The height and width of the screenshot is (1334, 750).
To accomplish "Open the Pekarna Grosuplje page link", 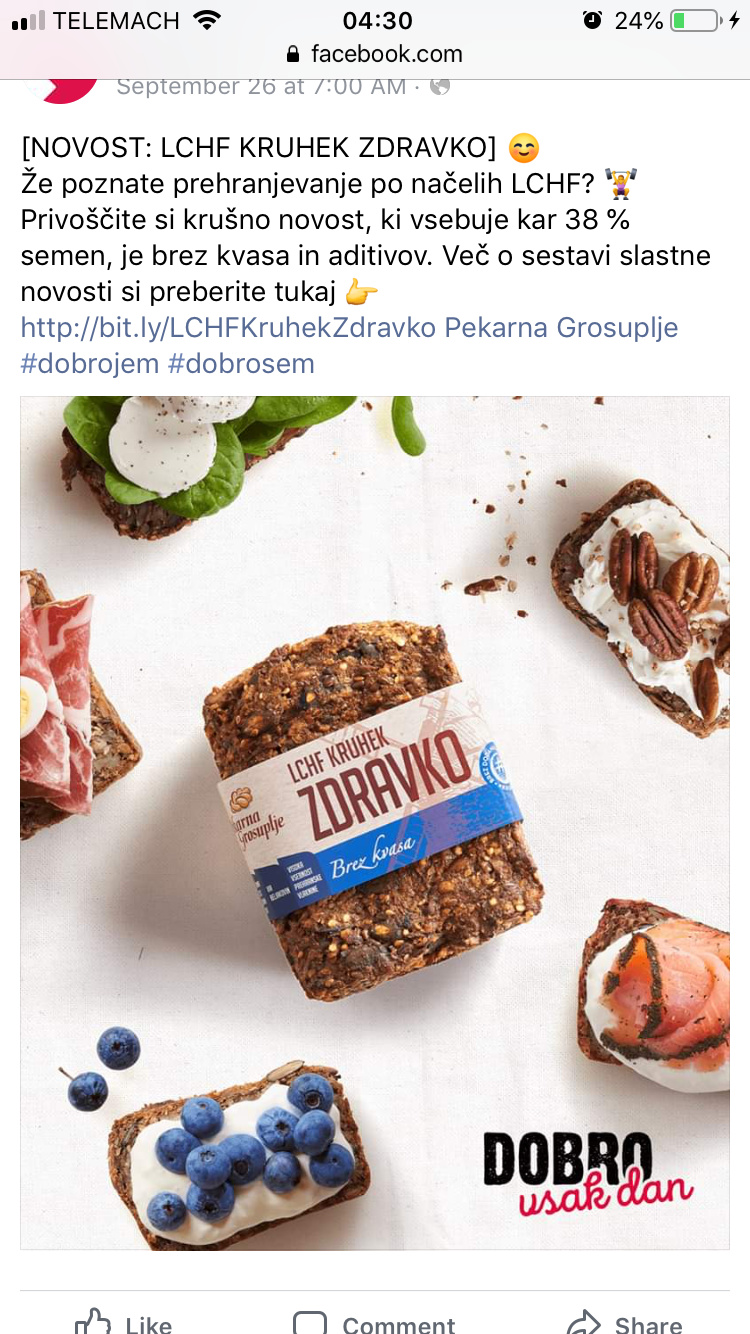I will click(x=561, y=327).
